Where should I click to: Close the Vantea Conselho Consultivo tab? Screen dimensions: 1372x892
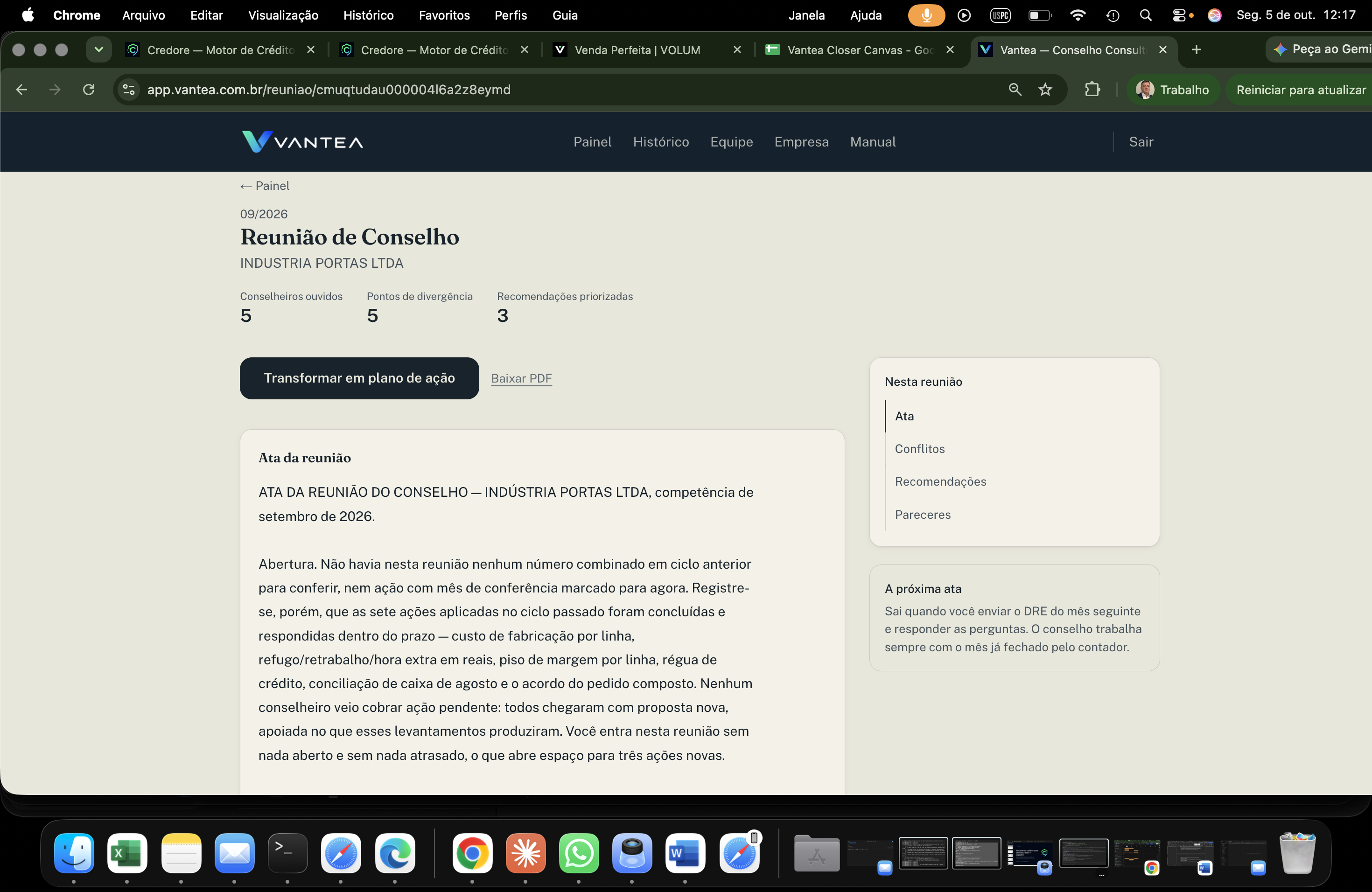pyautogui.click(x=1163, y=49)
